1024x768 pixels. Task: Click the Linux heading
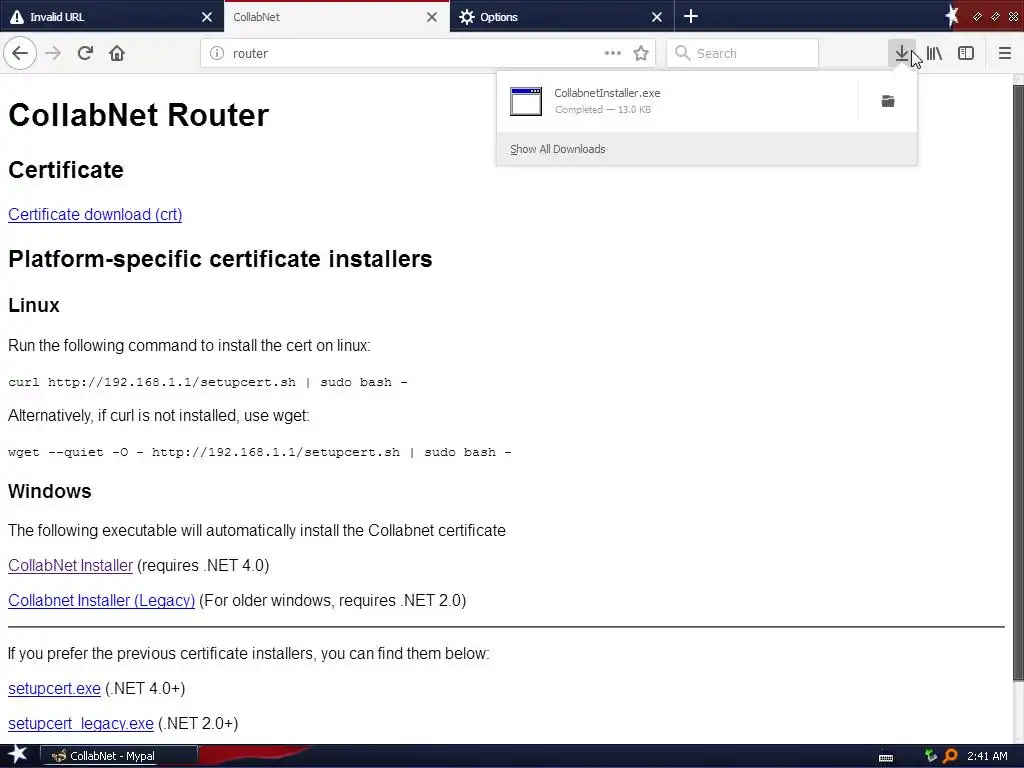click(x=34, y=305)
